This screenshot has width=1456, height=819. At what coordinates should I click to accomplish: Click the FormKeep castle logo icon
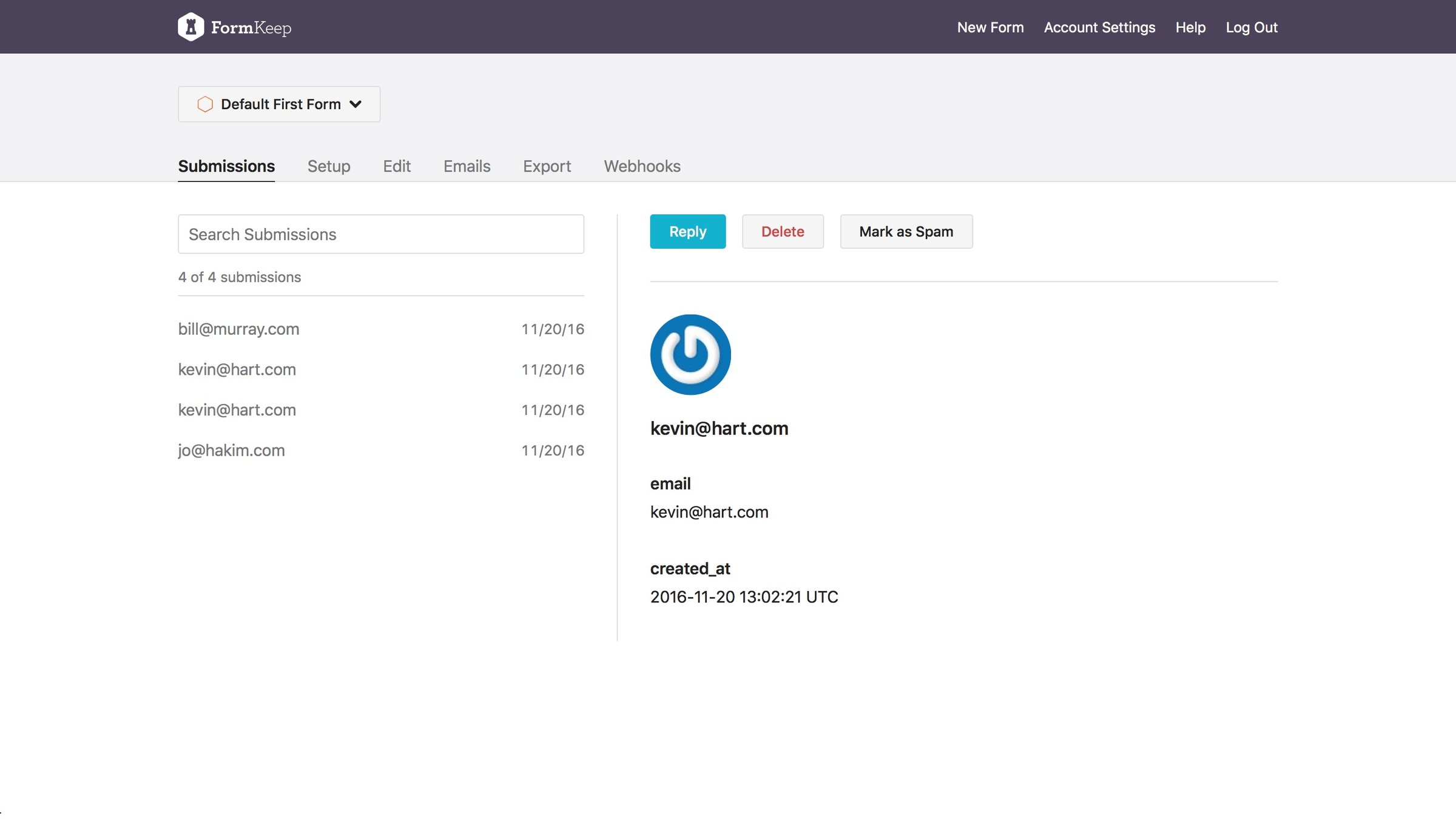click(190, 27)
